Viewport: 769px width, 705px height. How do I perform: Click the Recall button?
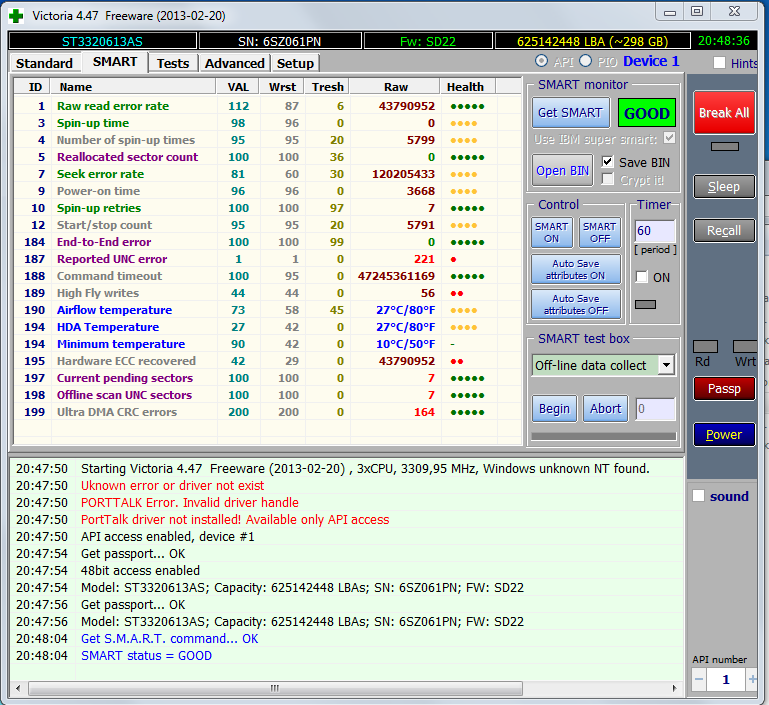point(724,230)
